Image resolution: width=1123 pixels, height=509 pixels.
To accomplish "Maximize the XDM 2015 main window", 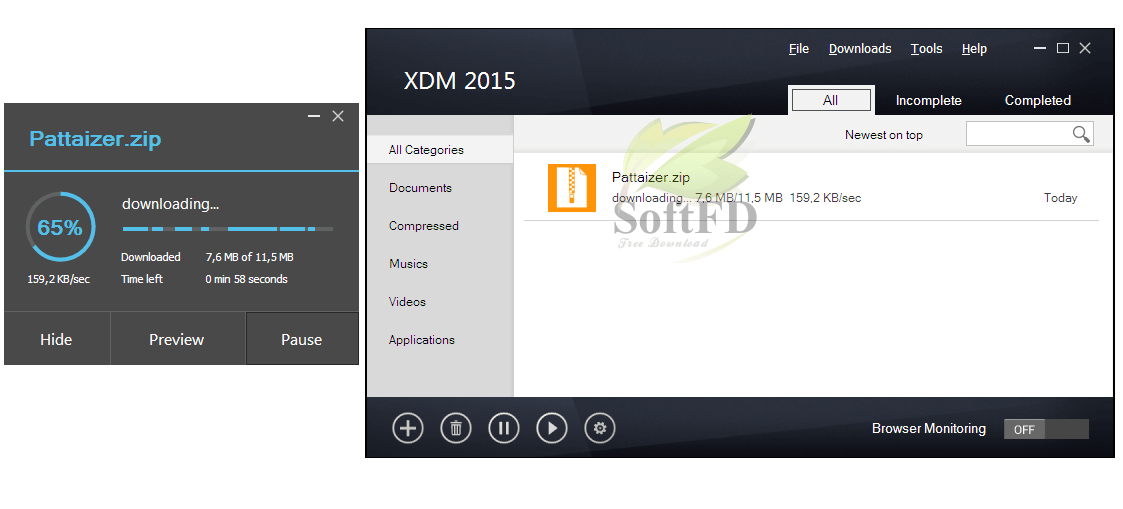I will 1063,48.
